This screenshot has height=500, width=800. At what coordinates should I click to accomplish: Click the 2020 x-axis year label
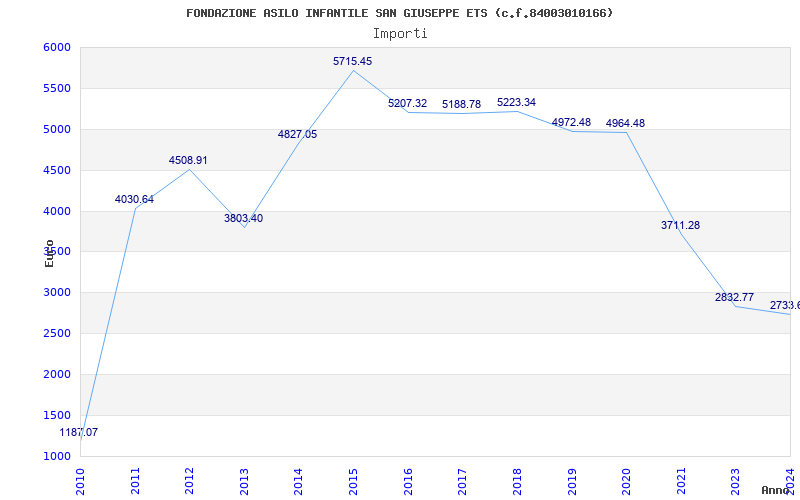626,482
